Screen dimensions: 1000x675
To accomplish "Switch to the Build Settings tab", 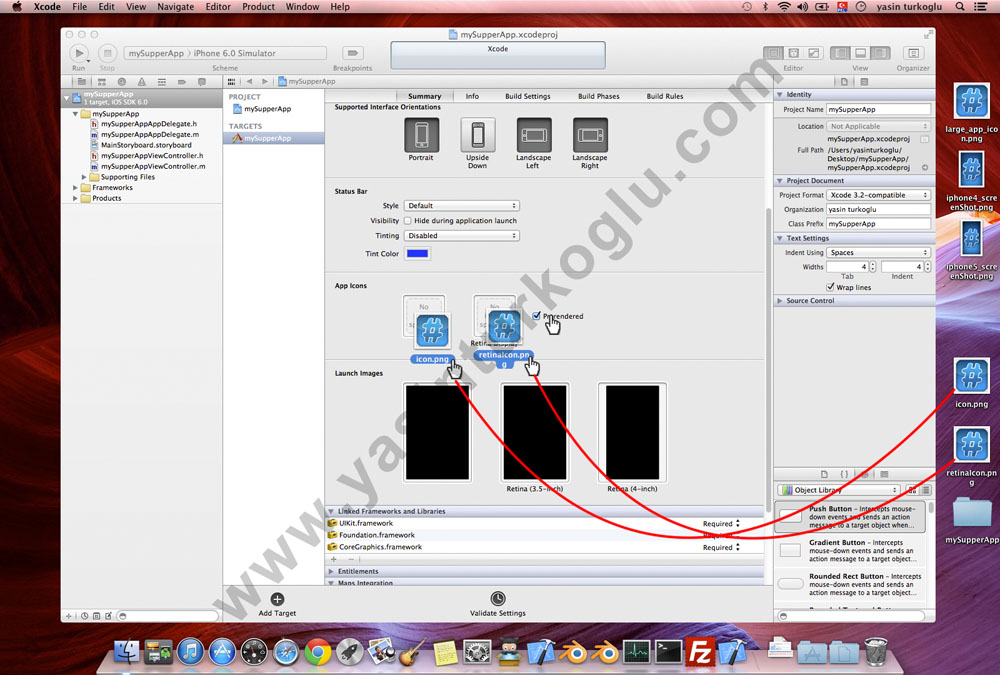I will pos(527,96).
